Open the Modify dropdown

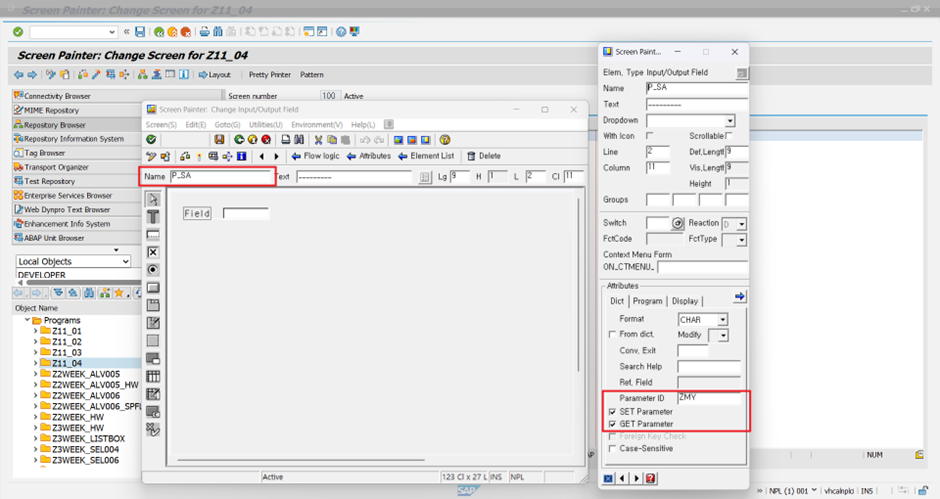(x=723, y=335)
